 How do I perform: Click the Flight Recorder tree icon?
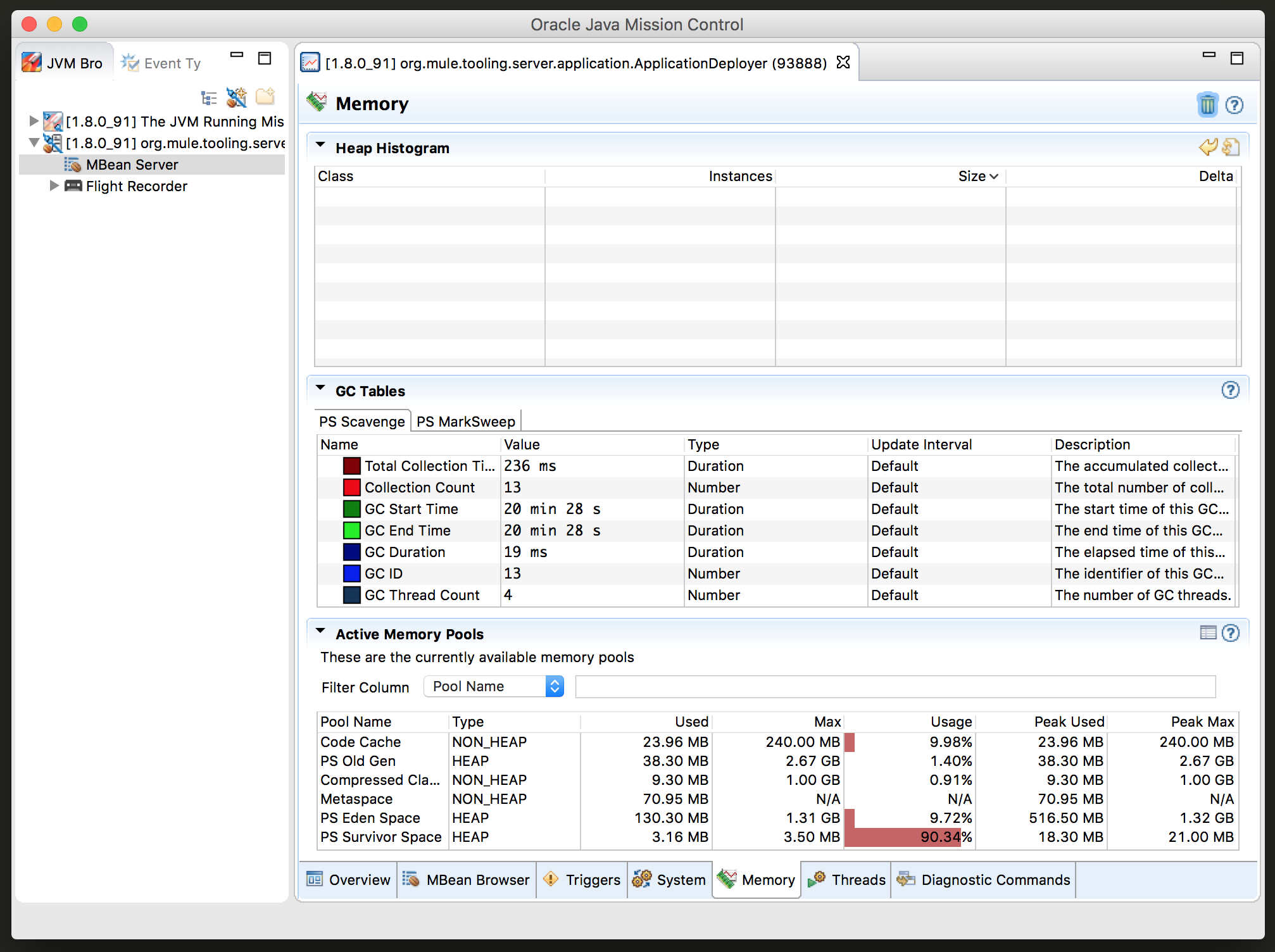73,185
